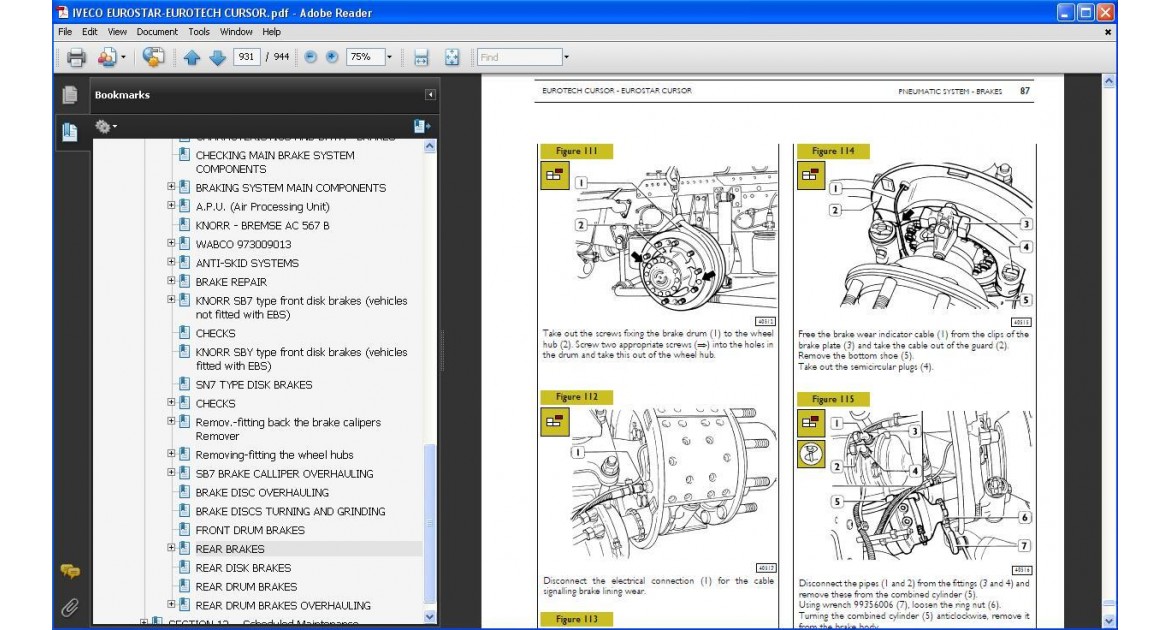This screenshot has height=630, width=1170.
Task: Expand SB7 BRAKE CALLIPER OVERHAULING bookmark
Action: (171, 472)
